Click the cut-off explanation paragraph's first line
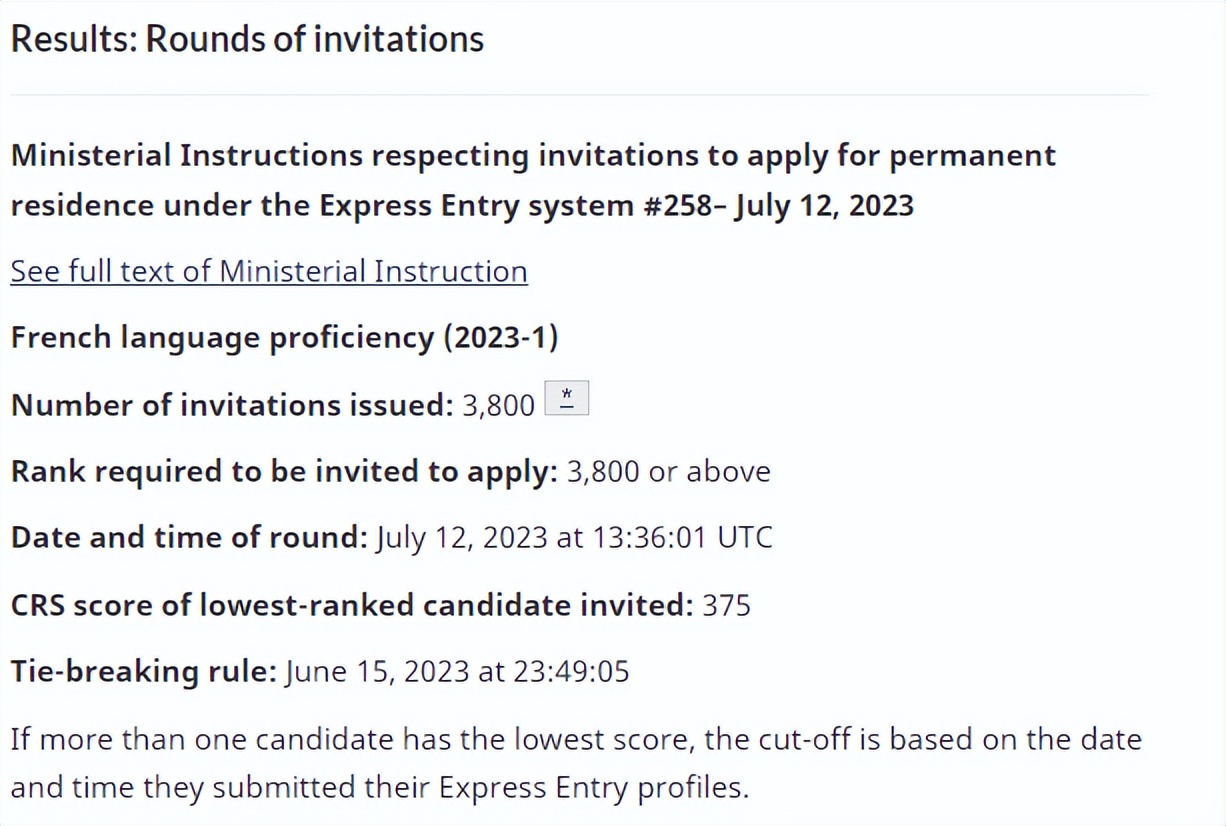Viewport: 1226px width, 826px height. click(576, 740)
